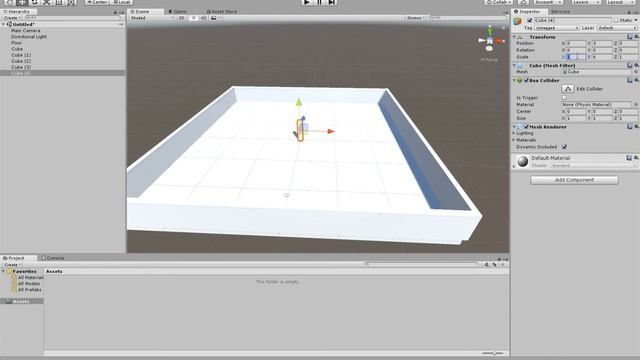
Task: Switch to the Console tab
Action: 53,258
